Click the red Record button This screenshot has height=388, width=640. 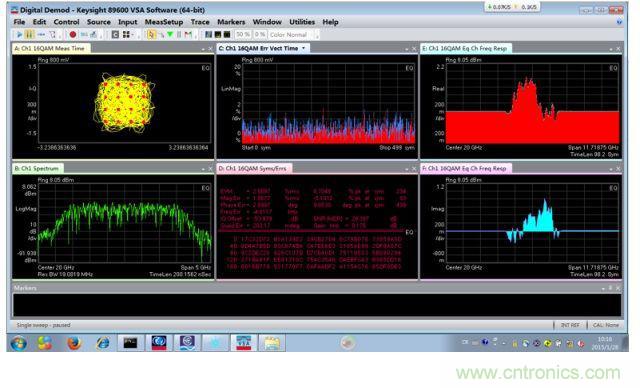pyautogui.click(x=73, y=35)
